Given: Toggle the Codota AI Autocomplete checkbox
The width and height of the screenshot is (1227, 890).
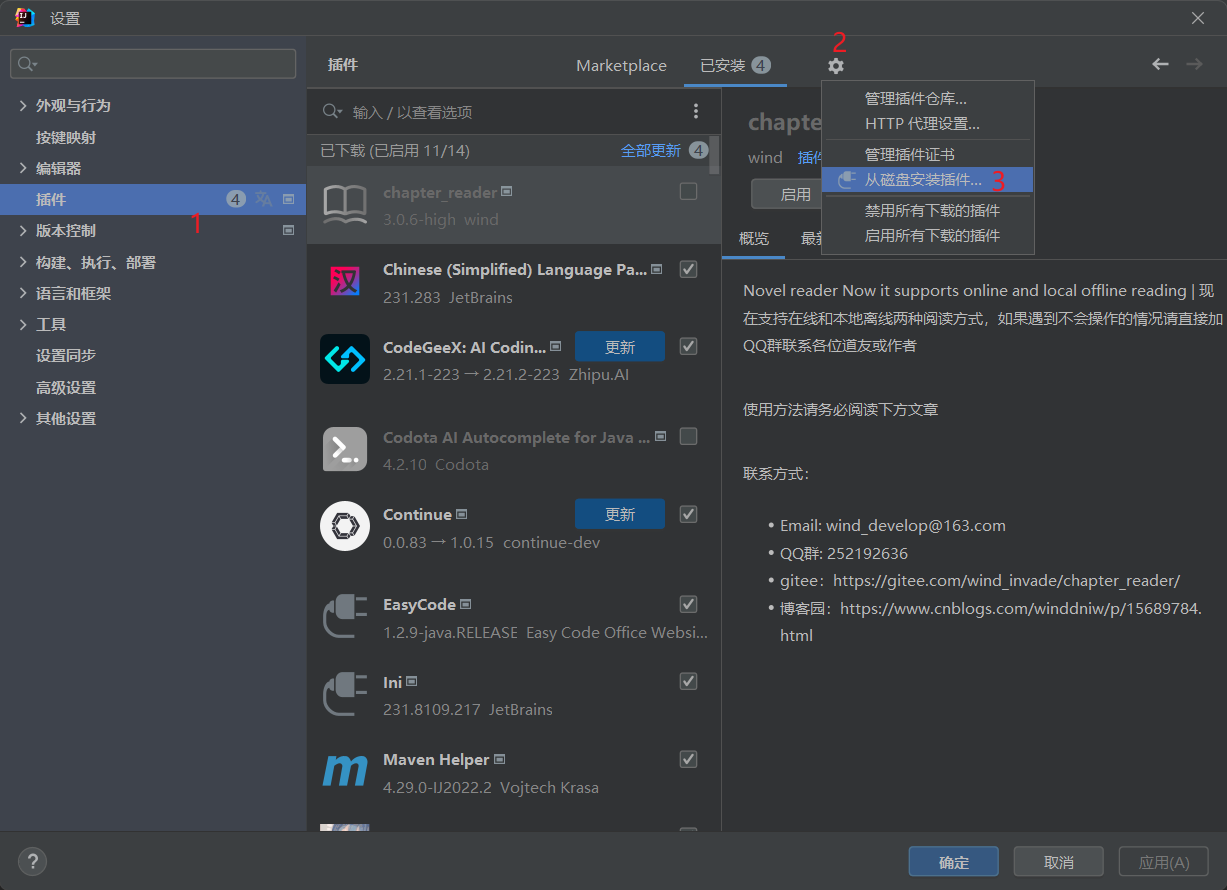Looking at the screenshot, I should tap(688, 436).
